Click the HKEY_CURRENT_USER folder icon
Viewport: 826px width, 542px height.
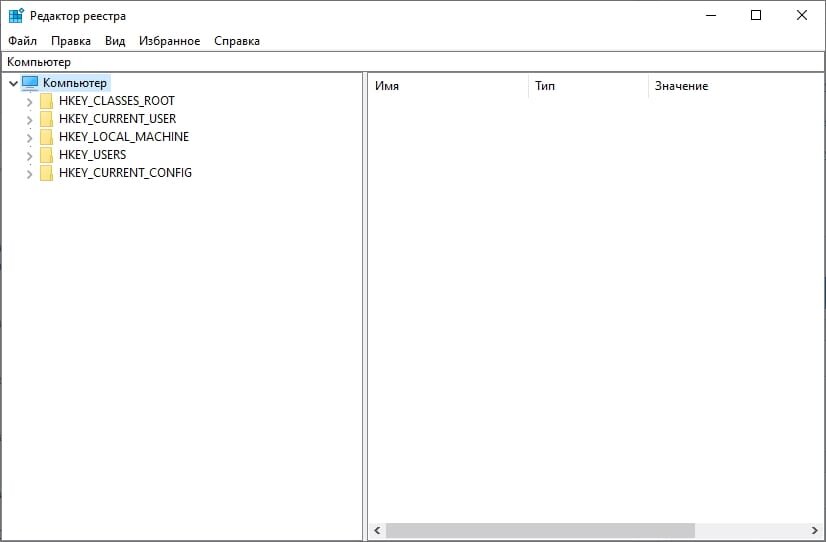tap(46, 119)
